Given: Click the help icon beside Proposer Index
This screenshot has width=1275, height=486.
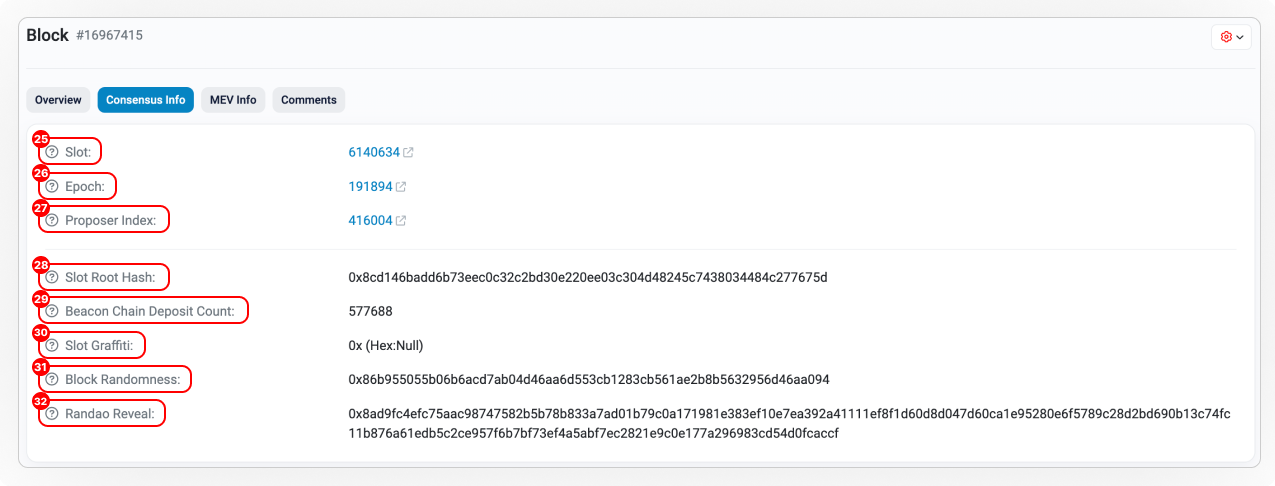Looking at the screenshot, I should pyautogui.click(x=52, y=220).
